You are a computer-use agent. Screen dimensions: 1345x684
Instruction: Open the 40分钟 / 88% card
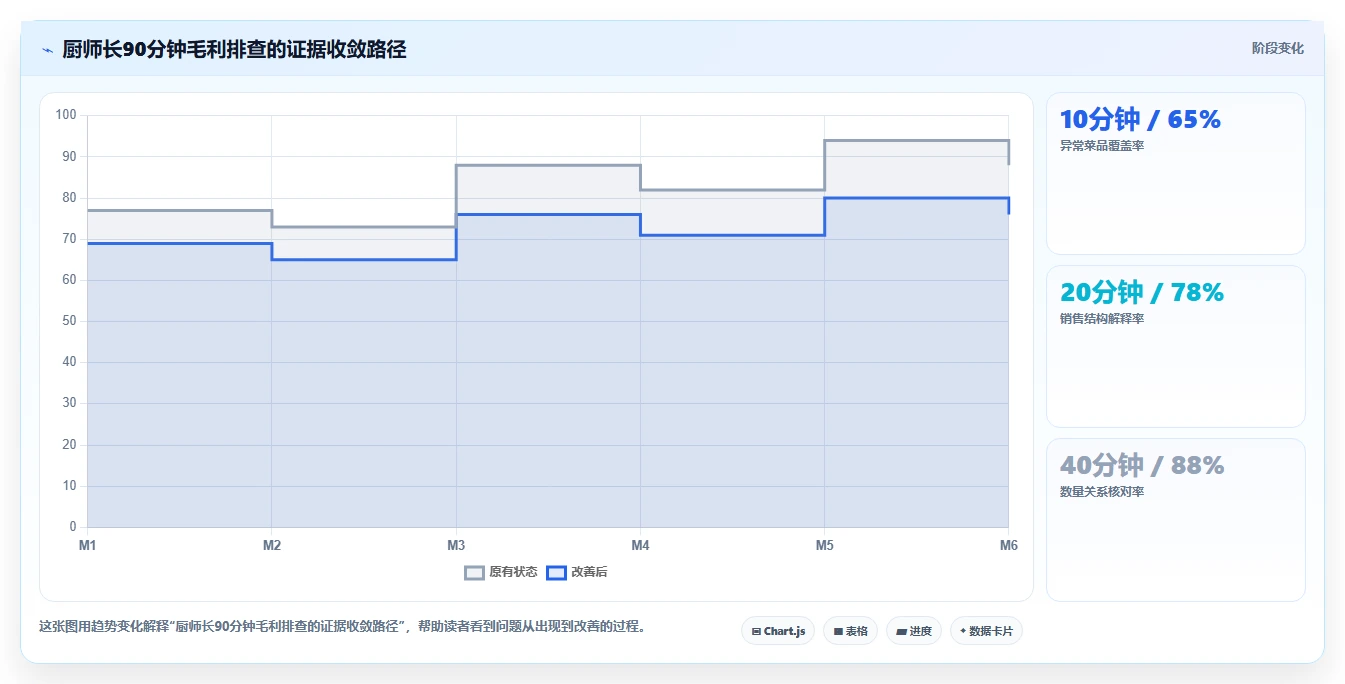(1175, 520)
